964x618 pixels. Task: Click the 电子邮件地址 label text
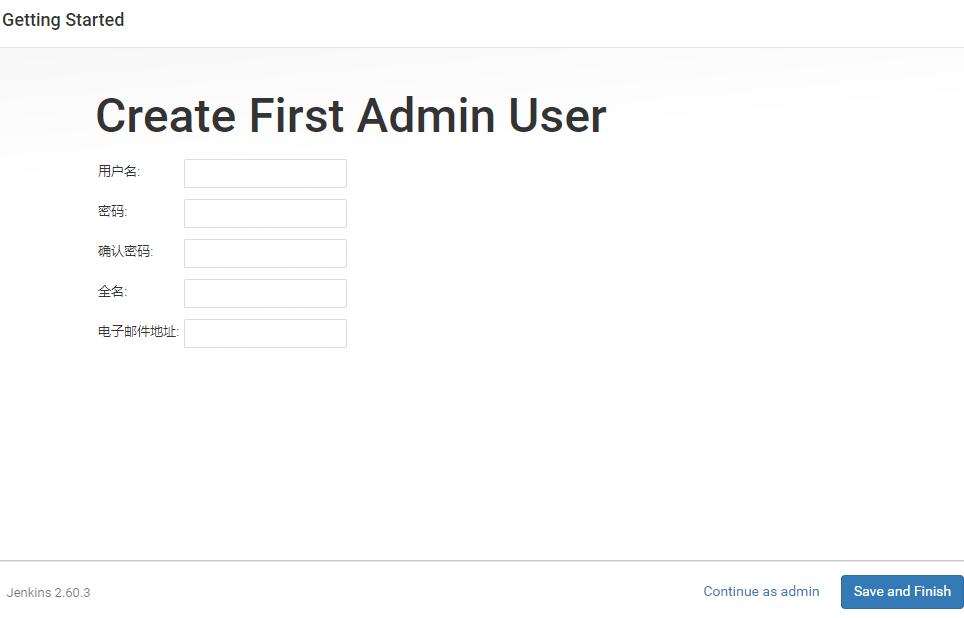point(137,331)
